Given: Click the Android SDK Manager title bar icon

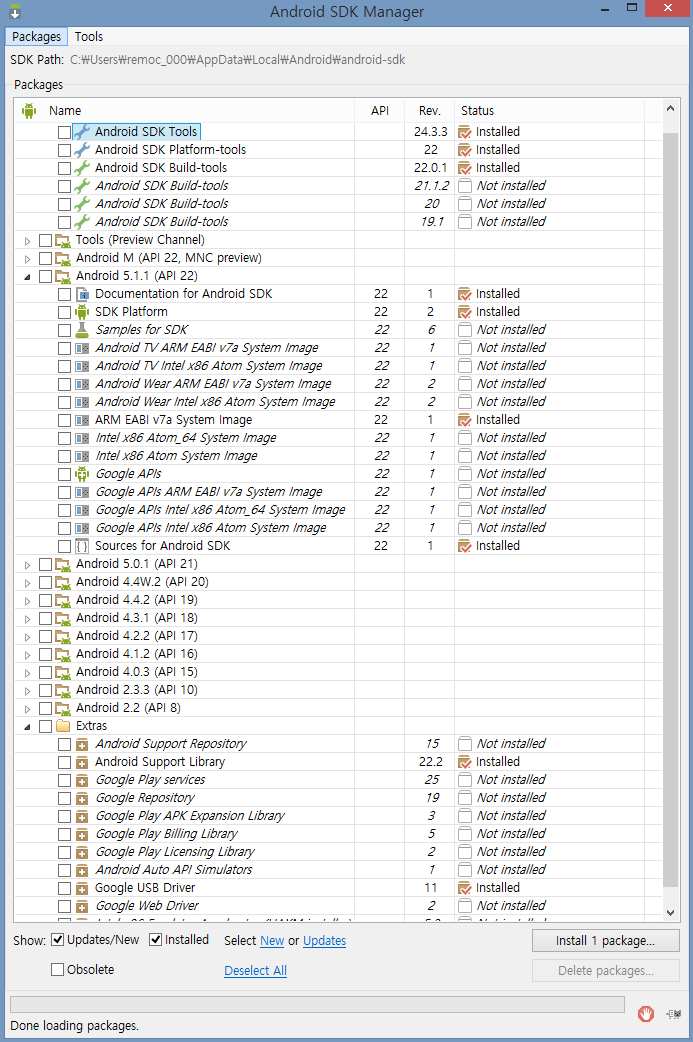Looking at the screenshot, I should pyautogui.click(x=15, y=11).
